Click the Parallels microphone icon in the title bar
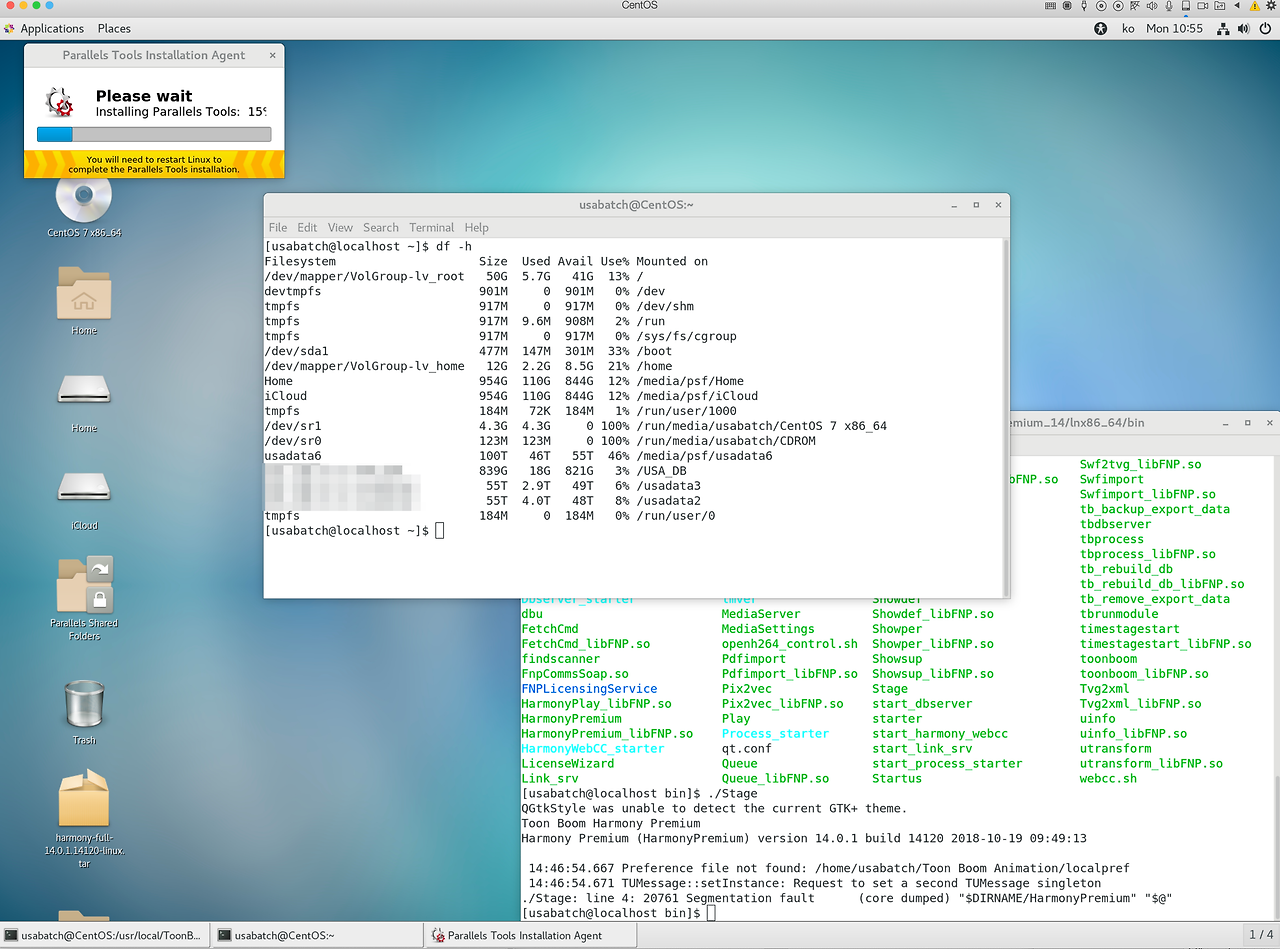This screenshot has height=949, width=1280. point(1168,7)
